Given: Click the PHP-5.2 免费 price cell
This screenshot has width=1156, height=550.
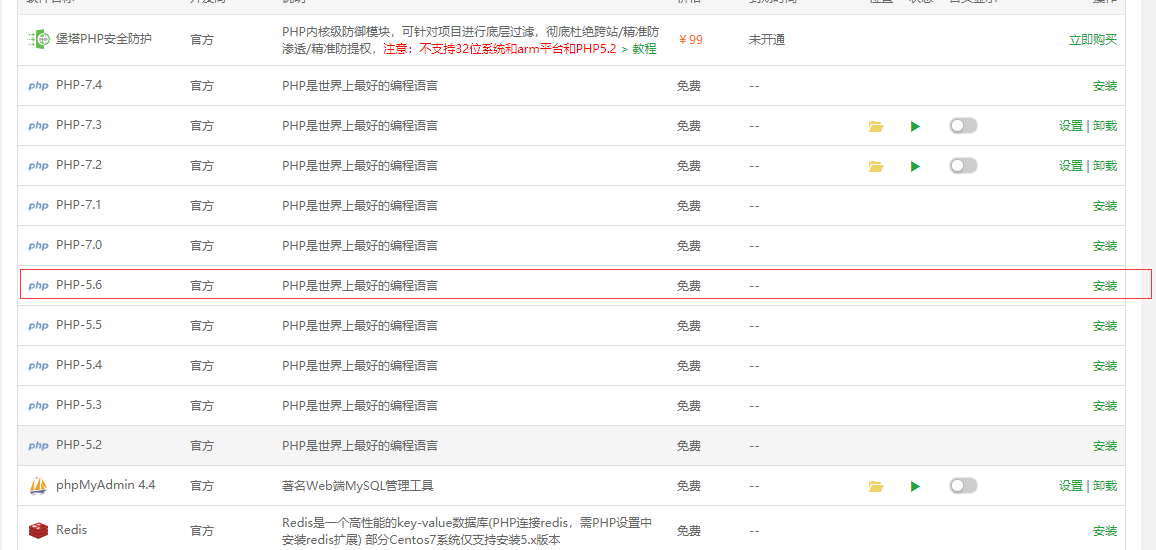Looking at the screenshot, I should pyautogui.click(x=689, y=445).
